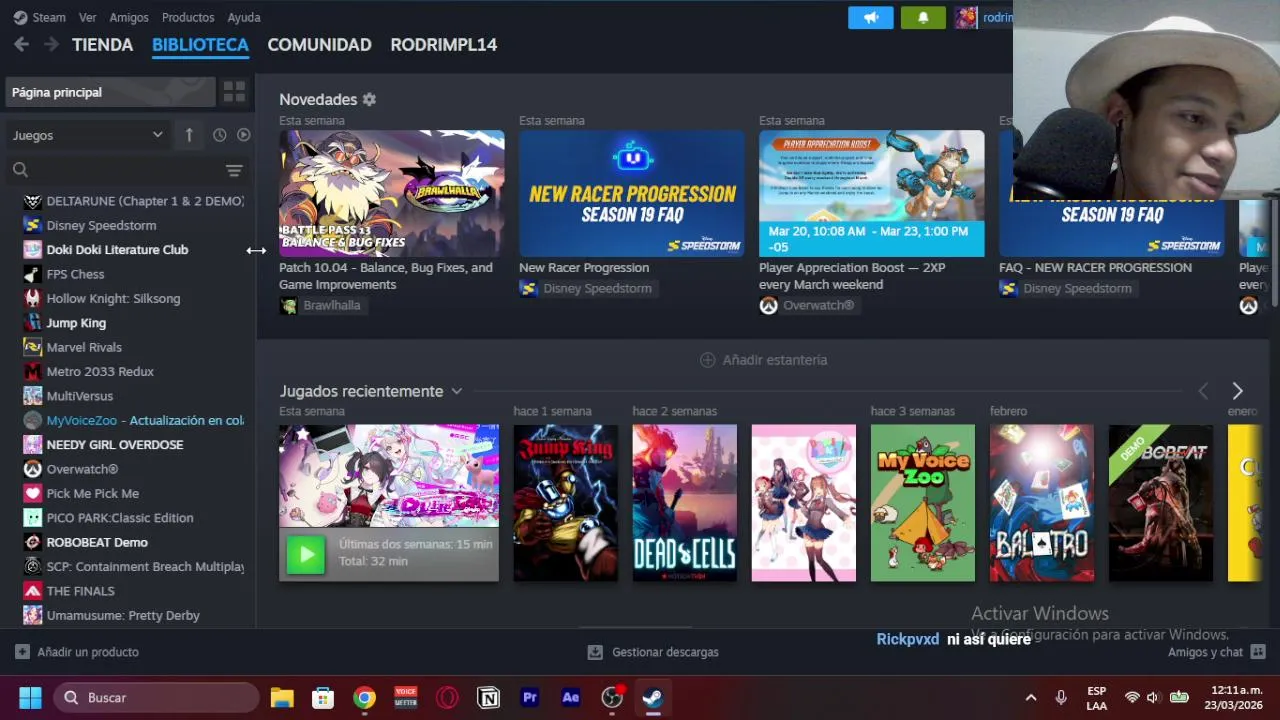Open the New Racer Progression news thumbnail
The width and height of the screenshot is (1280, 720).
[x=632, y=193]
